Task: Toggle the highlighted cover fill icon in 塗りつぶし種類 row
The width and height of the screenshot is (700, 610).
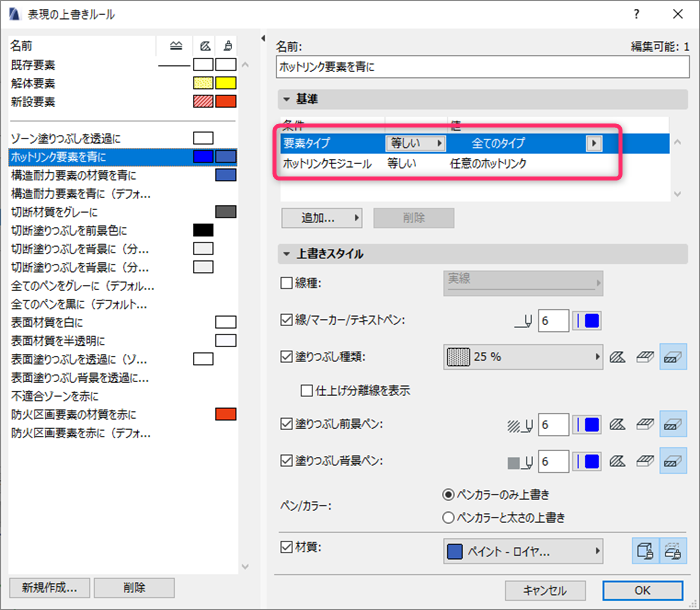Action: (673, 357)
